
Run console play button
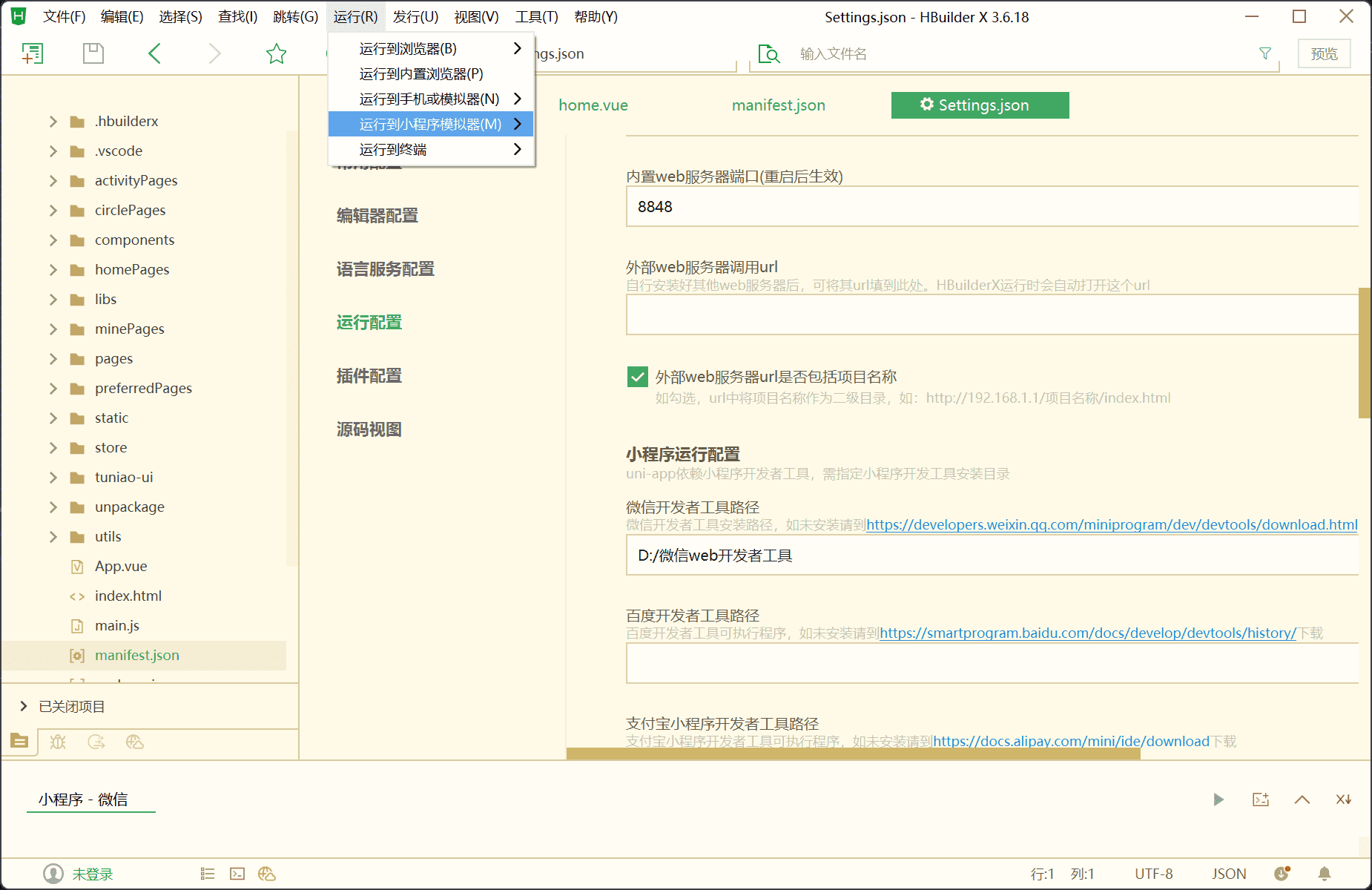pos(1218,800)
